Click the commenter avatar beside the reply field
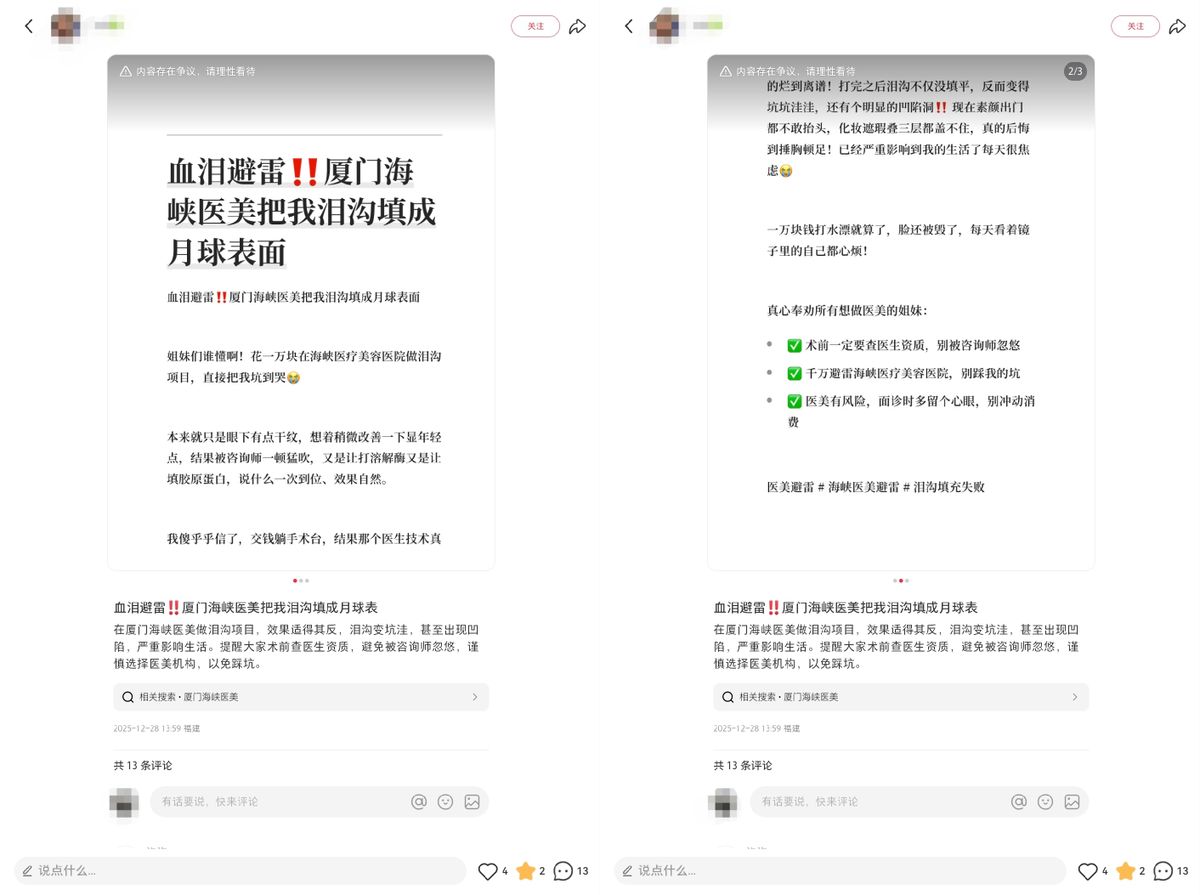 click(x=124, y=803)
